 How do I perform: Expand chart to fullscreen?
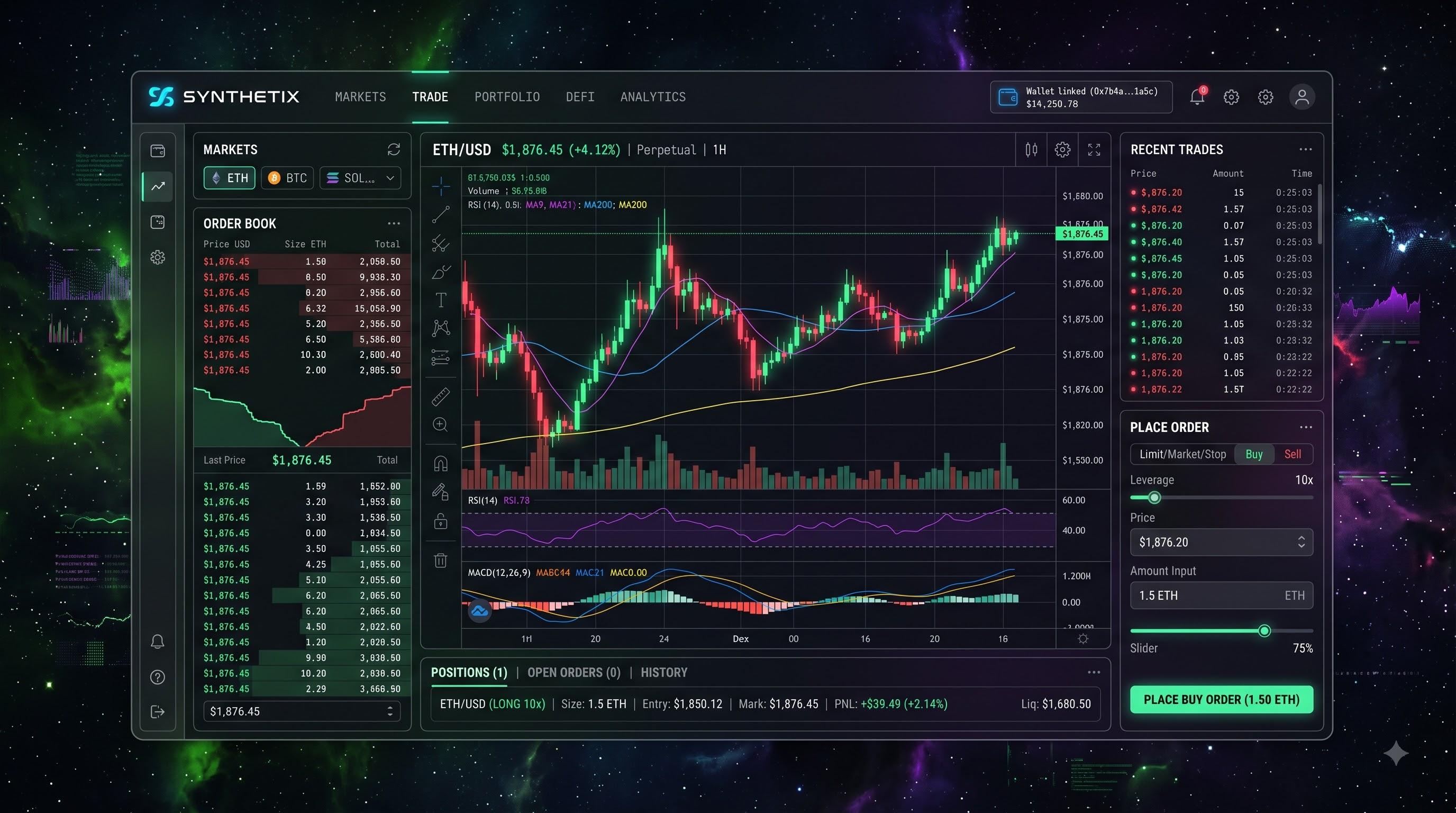(1094, 149)
